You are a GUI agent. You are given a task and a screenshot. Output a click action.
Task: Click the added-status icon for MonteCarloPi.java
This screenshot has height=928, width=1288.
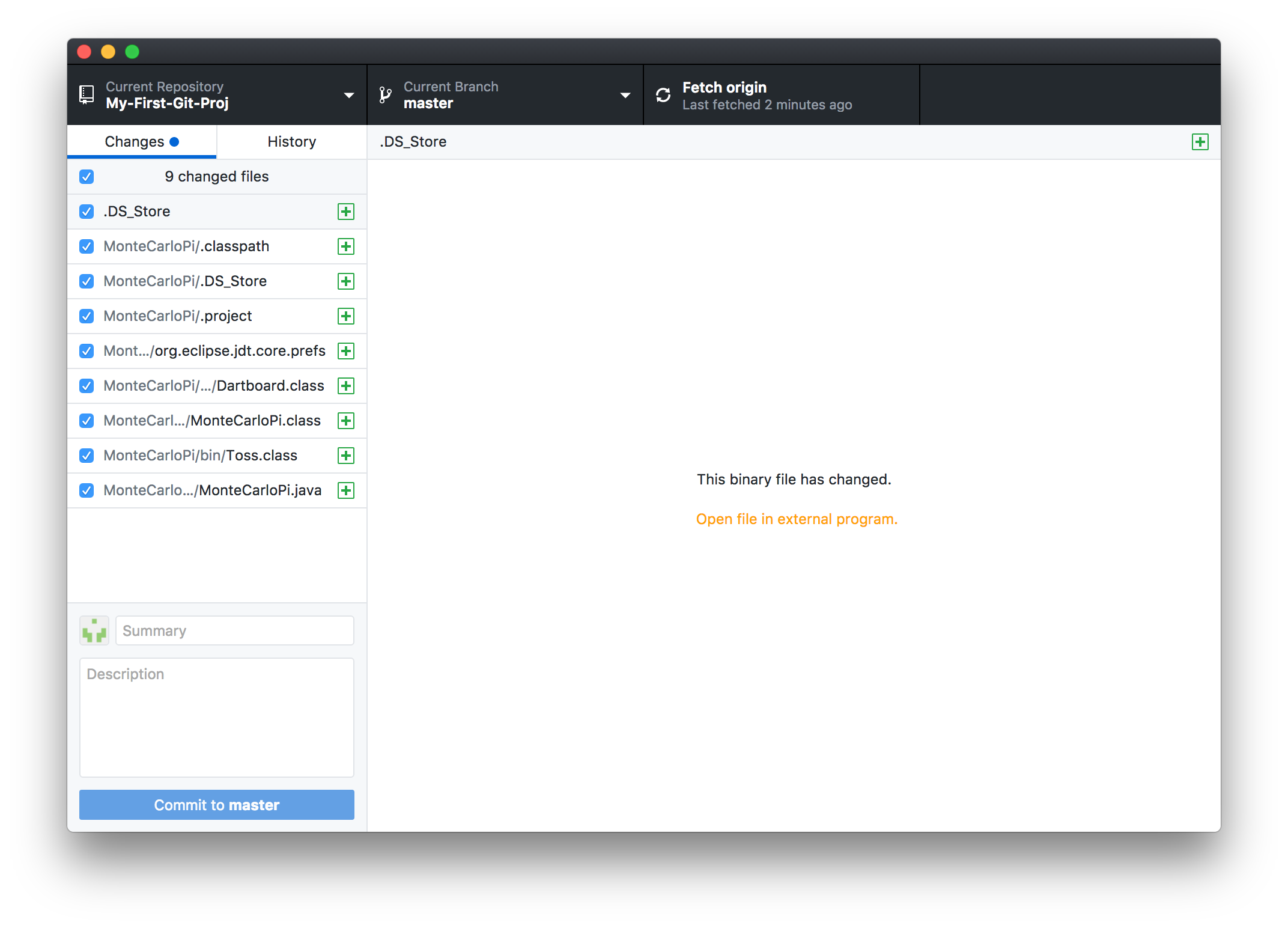click(346, 490)
